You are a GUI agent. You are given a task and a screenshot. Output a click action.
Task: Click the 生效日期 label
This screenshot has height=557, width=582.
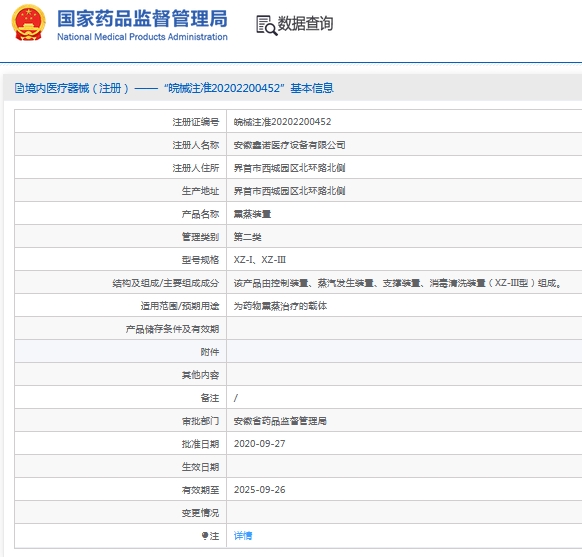pos(200,467)
